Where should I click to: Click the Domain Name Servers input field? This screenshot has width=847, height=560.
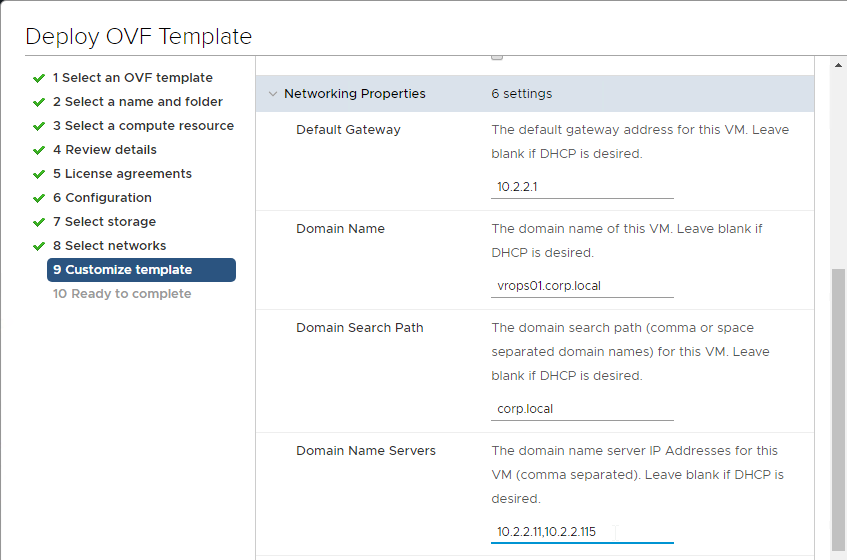(x=582, y=532)
